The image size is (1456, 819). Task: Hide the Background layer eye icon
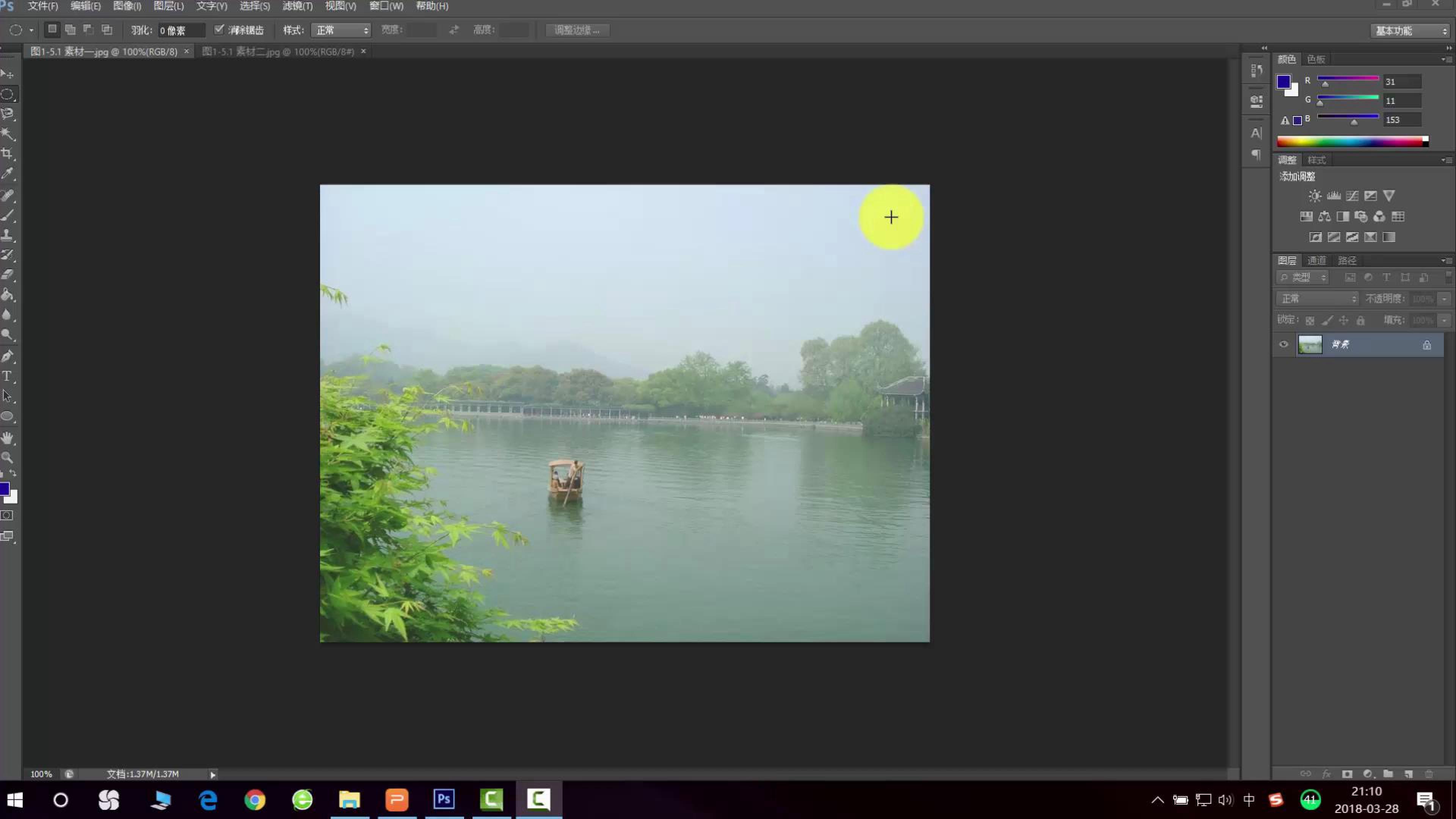pos(1283,344)
